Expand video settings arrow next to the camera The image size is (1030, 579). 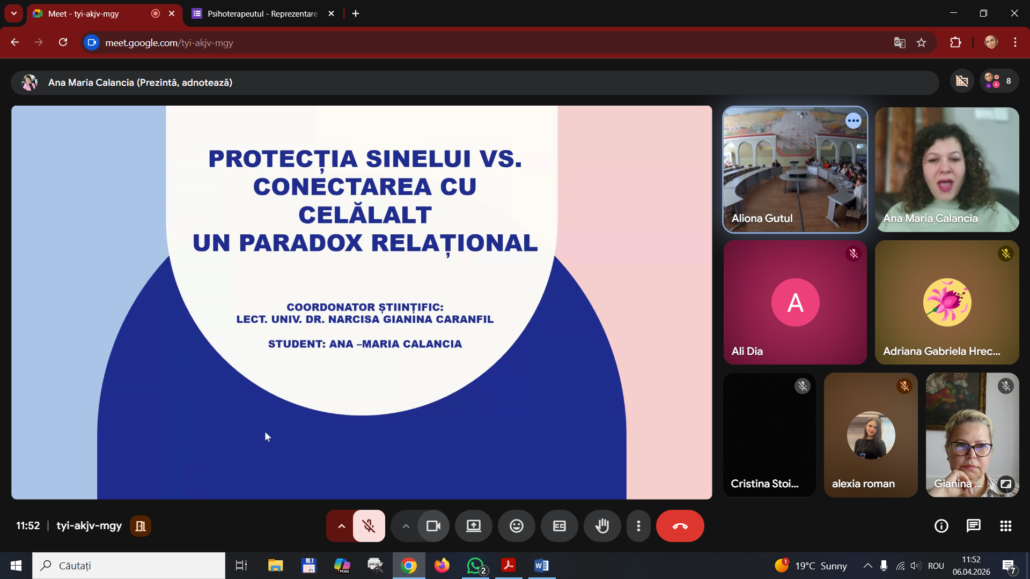pyautogui.click(x=405, y=526)
